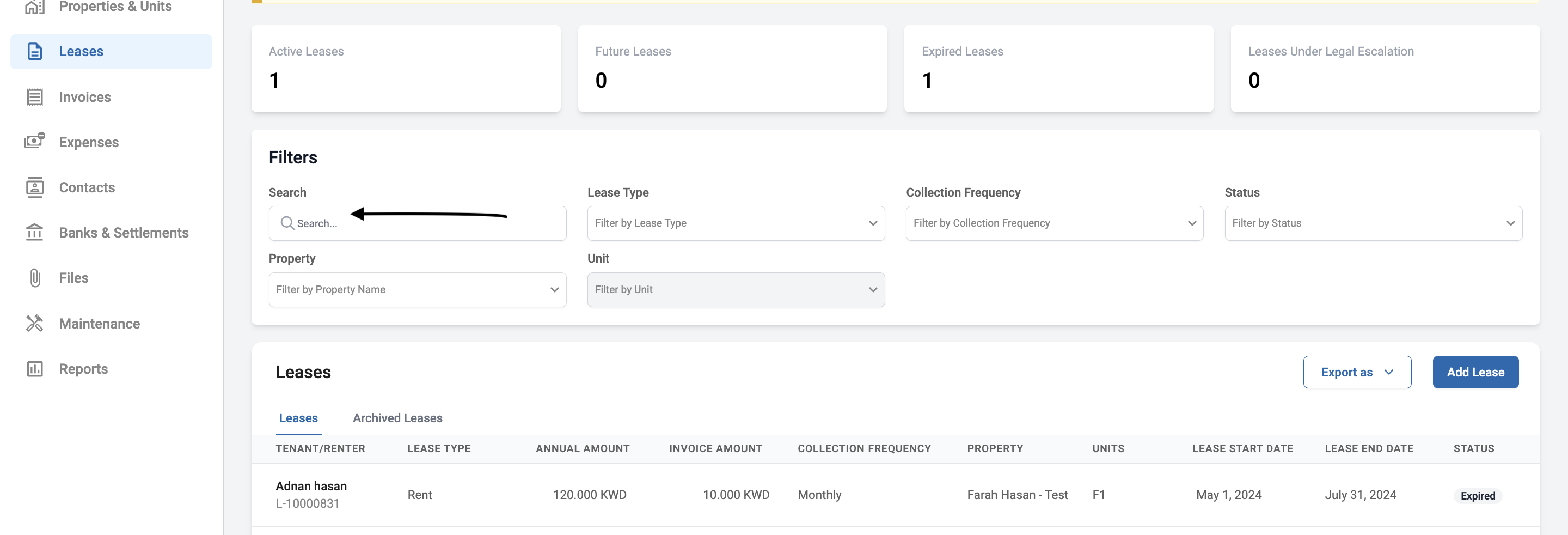The height and width of the screenshot is (535, 1568).
Task: Switch to Archived Leases tab
Action: (397, 418)
